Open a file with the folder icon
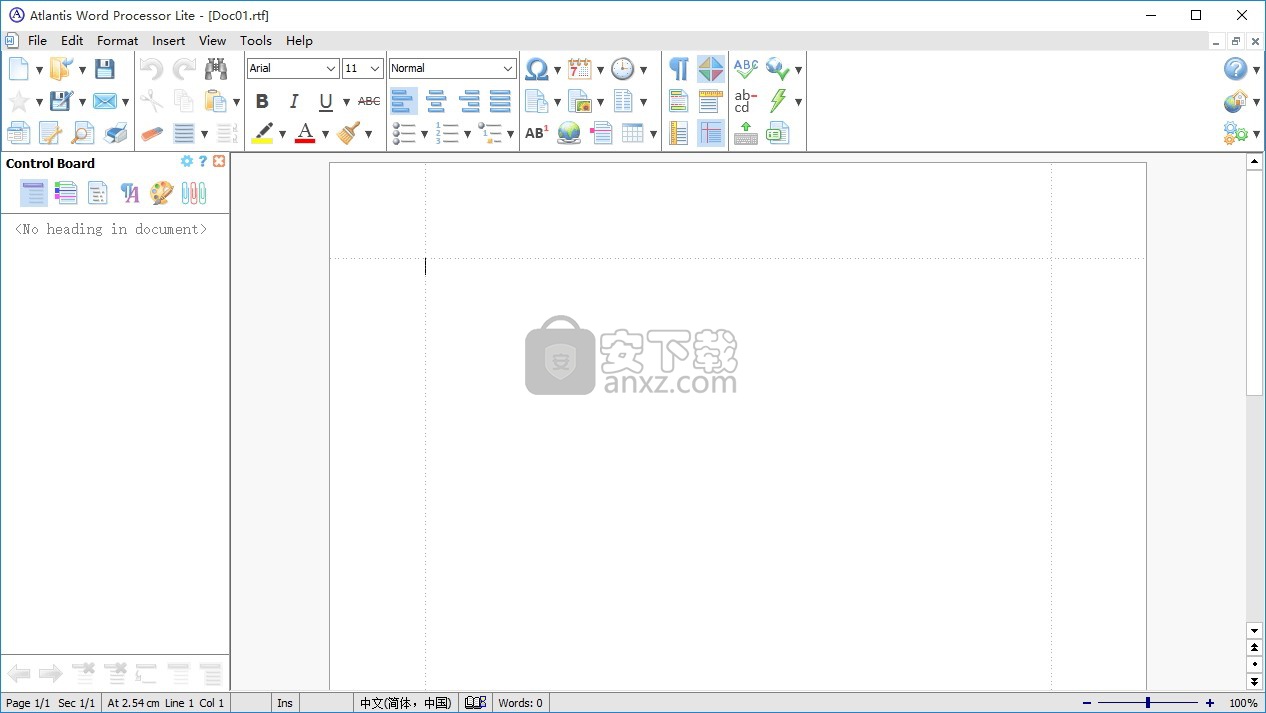The image size is (1266, 713). (62, 69)
